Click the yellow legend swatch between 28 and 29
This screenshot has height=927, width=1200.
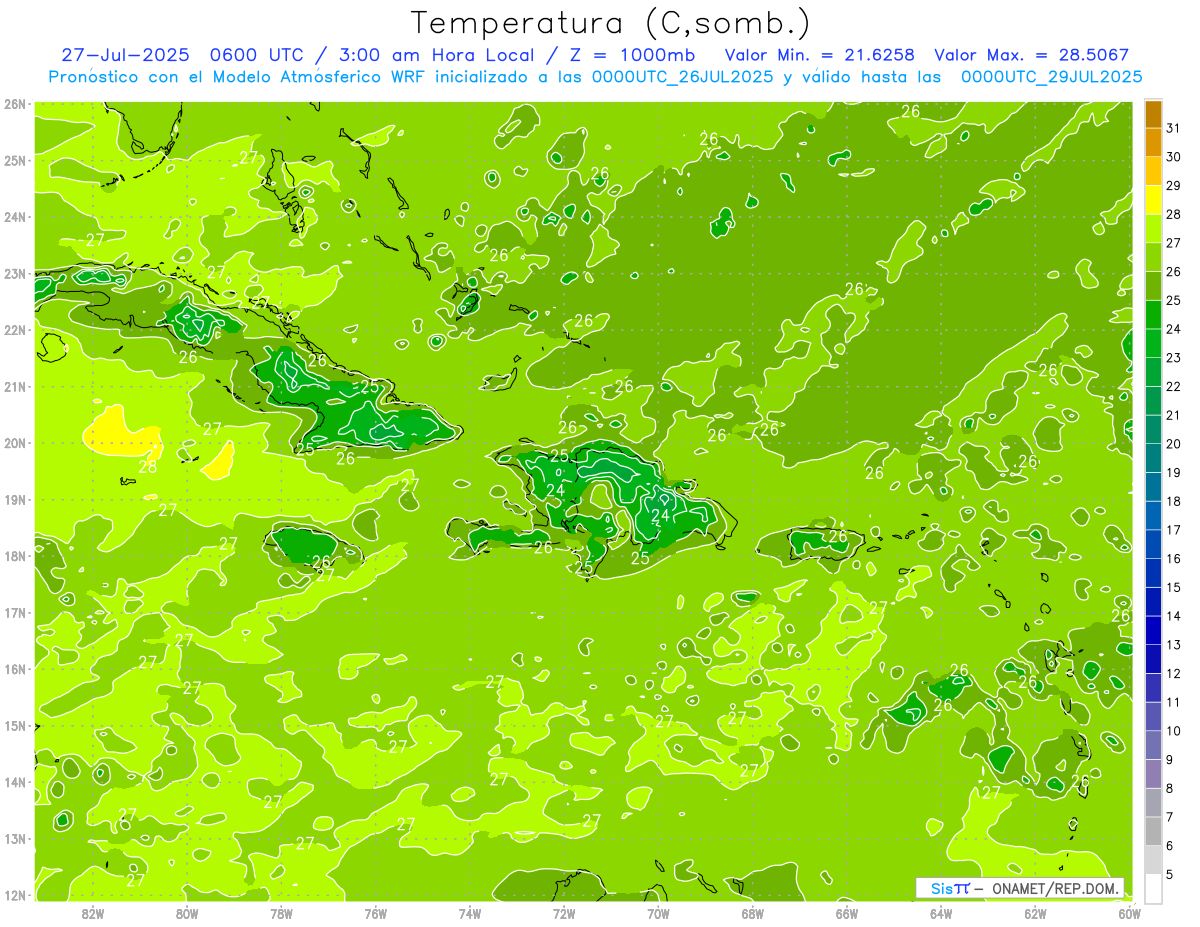click(x=1153, y=200)
